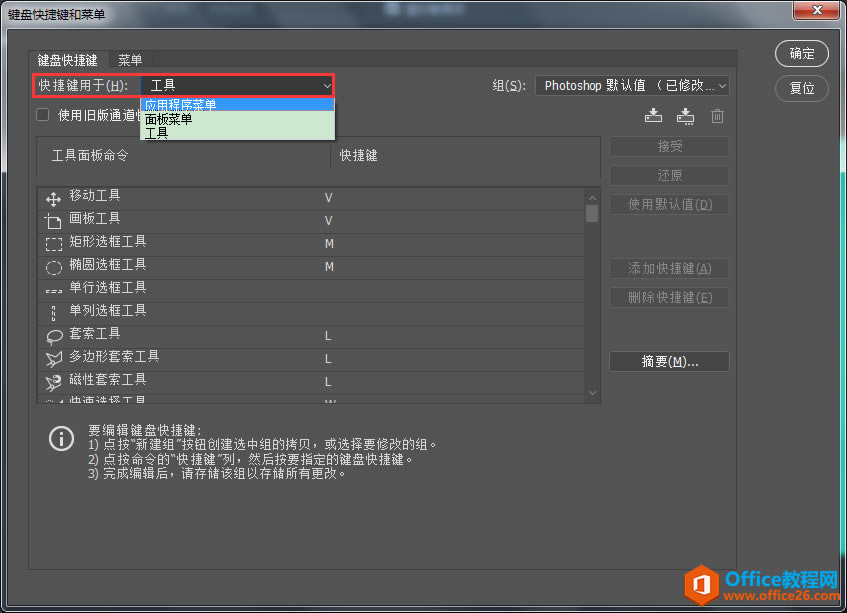Click the info icon beside instructions

coord(61,438)
